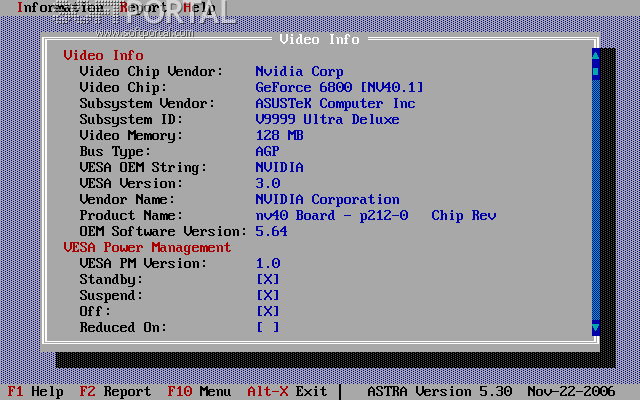Click the Bus Type label
The image size is (640, 400).
[115, 151]
